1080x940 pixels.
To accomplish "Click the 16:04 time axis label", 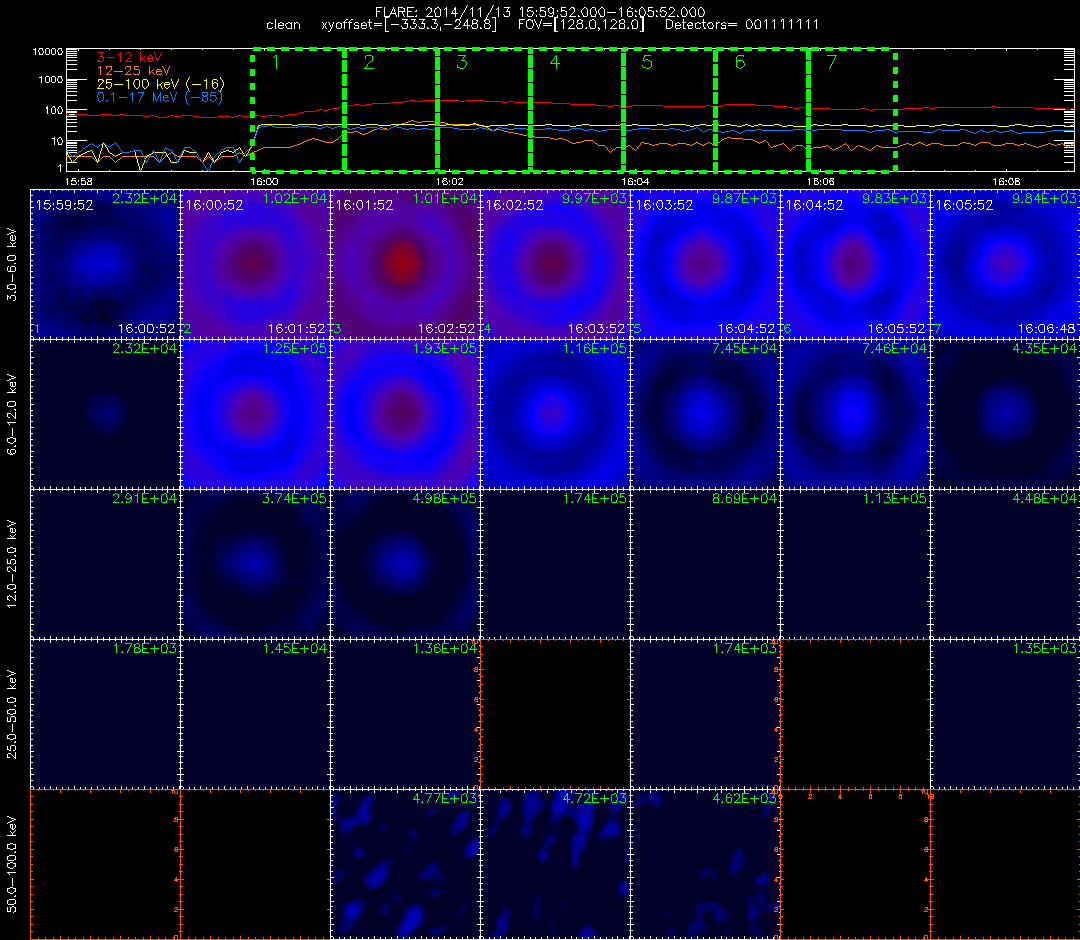I will click(635, 181).
